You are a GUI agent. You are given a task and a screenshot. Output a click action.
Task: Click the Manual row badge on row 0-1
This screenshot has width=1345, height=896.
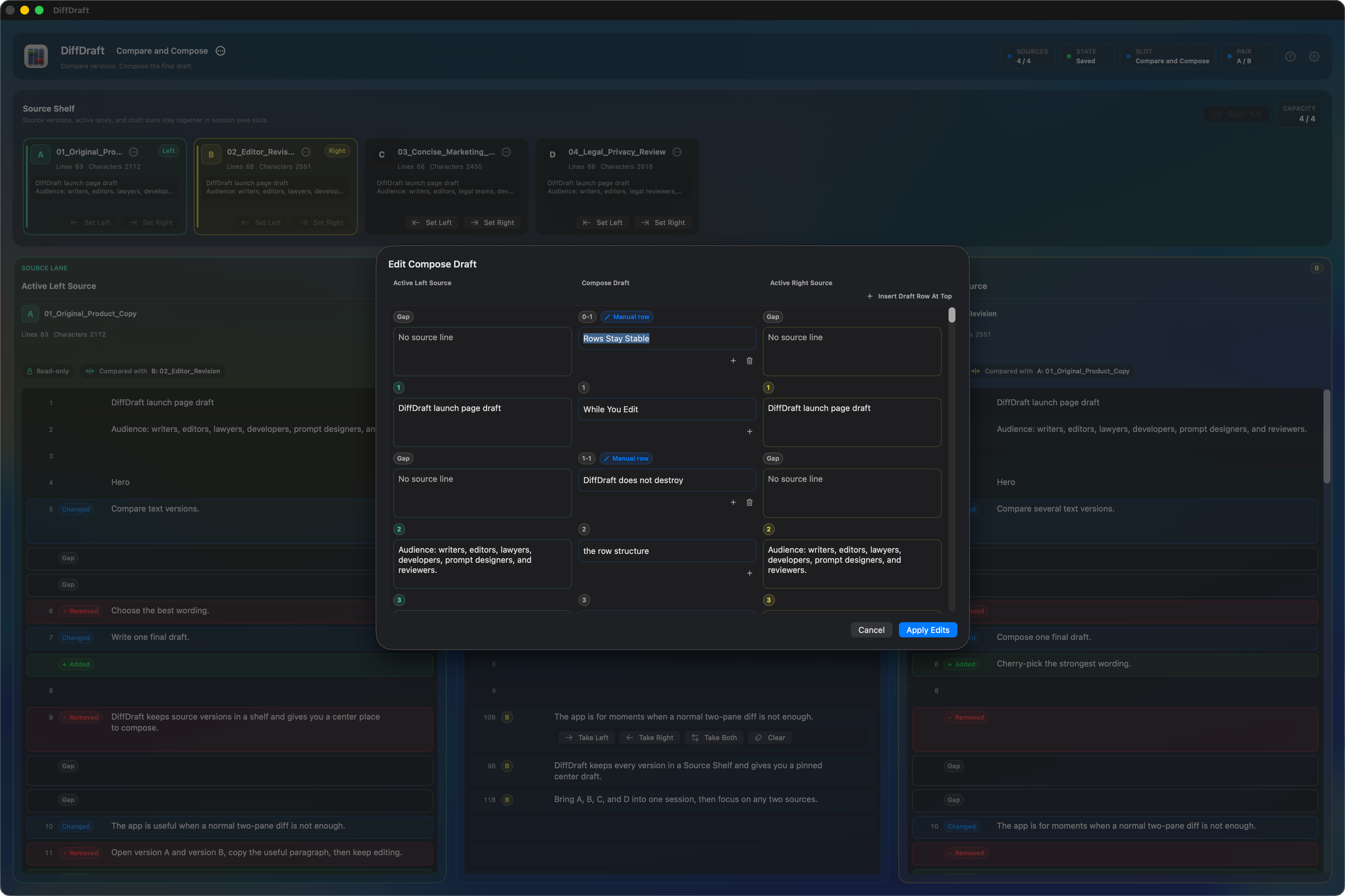[627, 316]
